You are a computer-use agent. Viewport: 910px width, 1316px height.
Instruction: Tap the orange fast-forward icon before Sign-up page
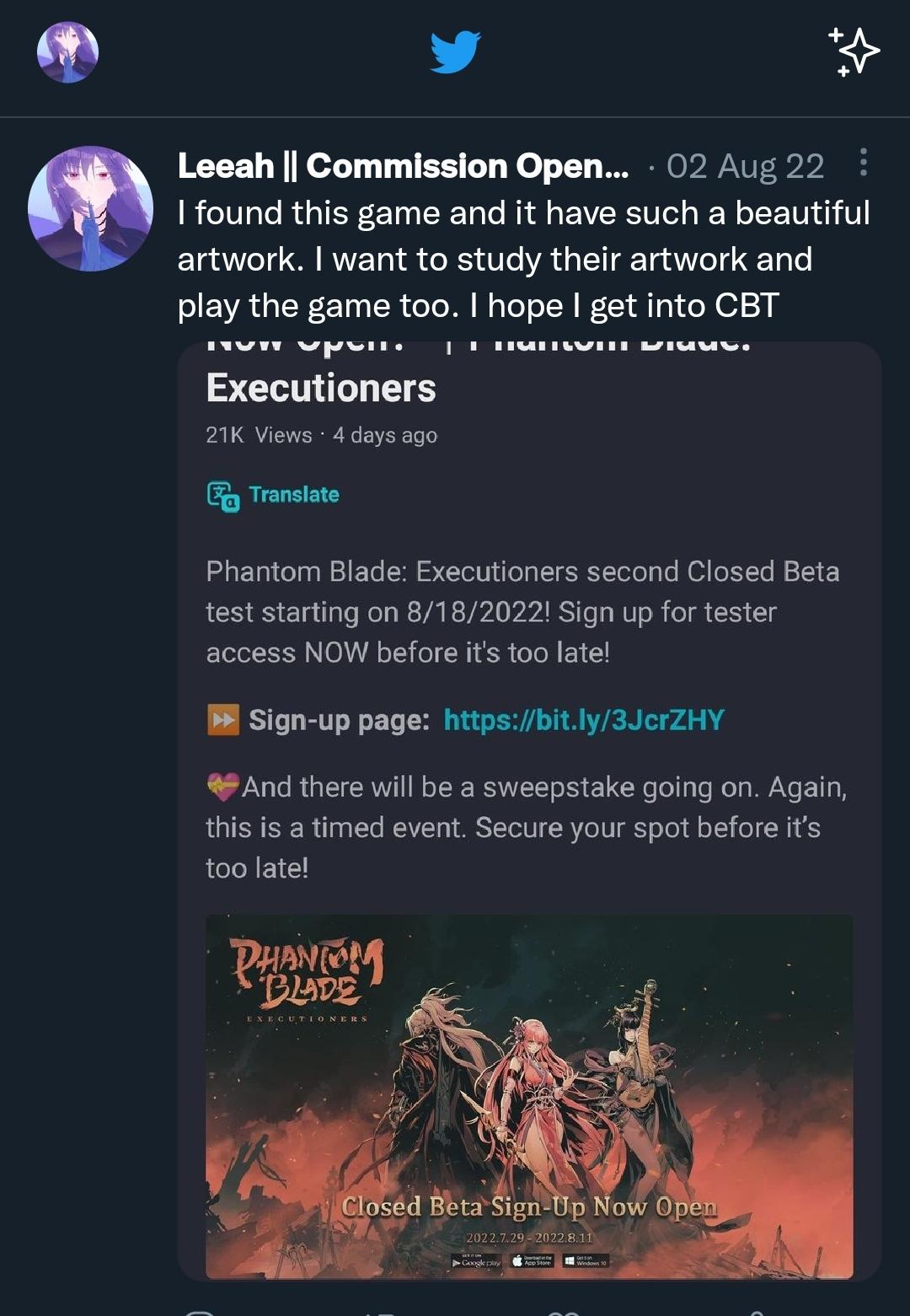223,720
